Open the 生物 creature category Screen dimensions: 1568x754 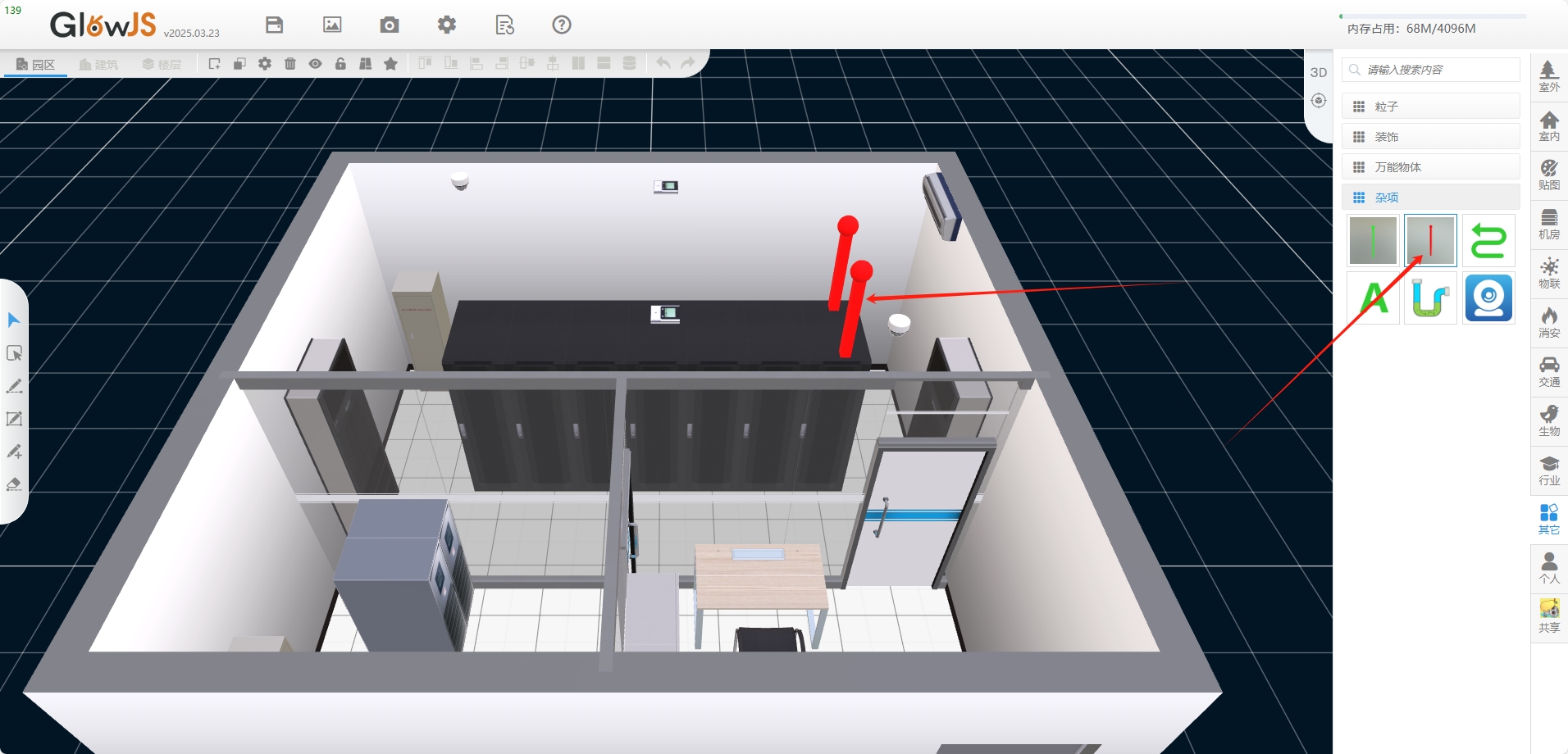tap(1549, 421)
